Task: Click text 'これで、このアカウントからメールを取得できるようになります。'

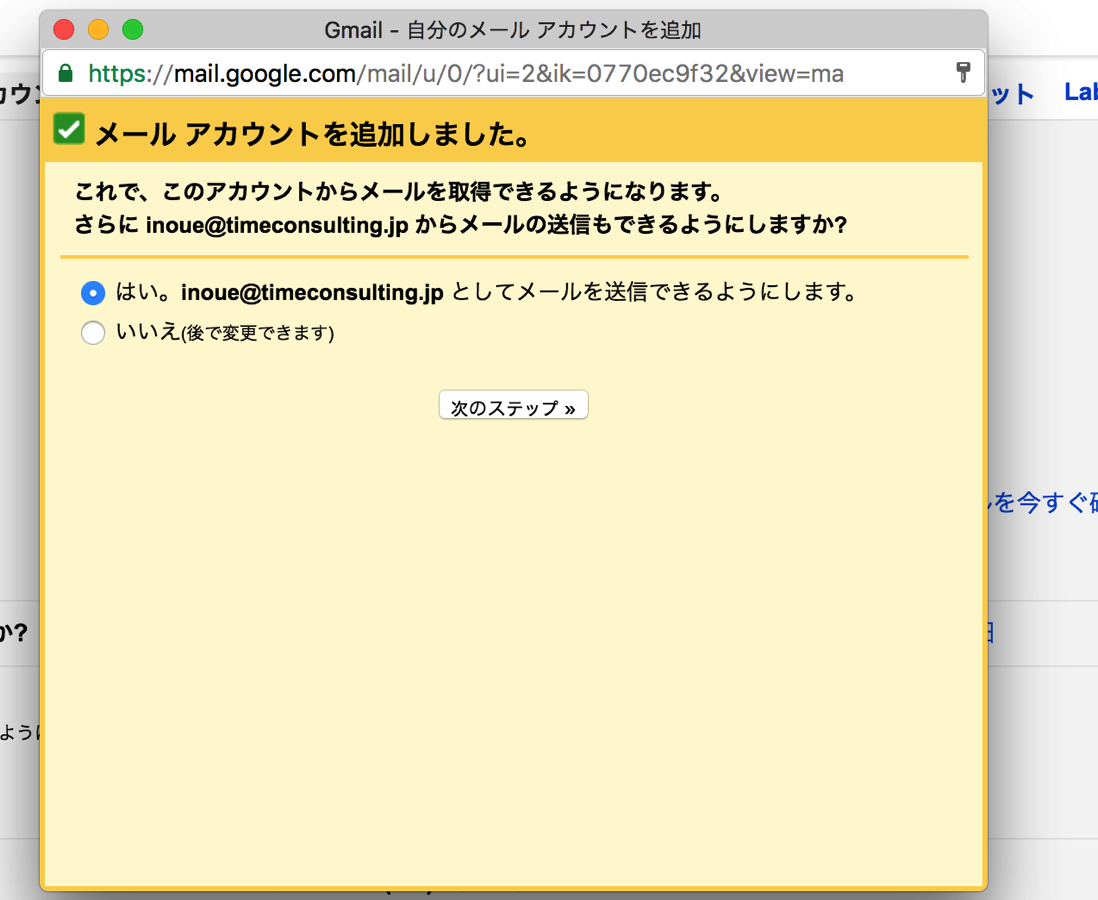Action: click(x=398, y=191)
